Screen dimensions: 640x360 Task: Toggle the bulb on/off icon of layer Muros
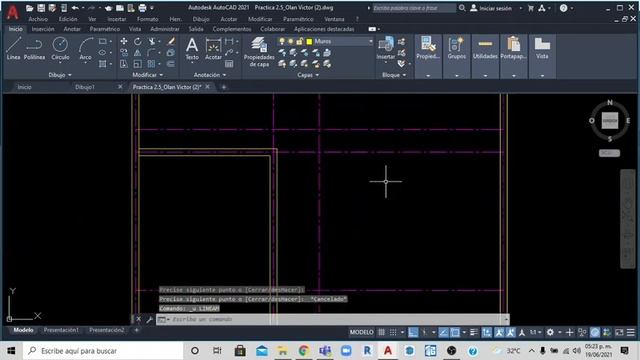282,41
